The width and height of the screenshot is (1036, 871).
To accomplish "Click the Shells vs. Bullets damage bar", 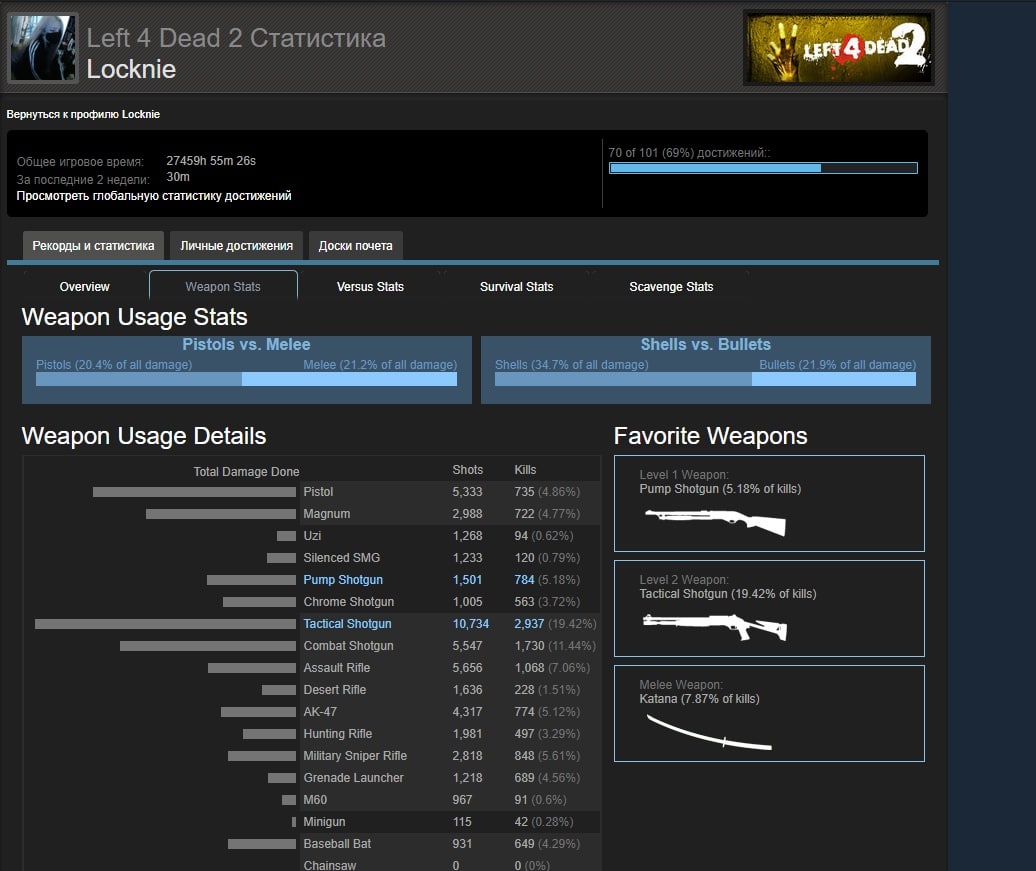I will (706, 379).
